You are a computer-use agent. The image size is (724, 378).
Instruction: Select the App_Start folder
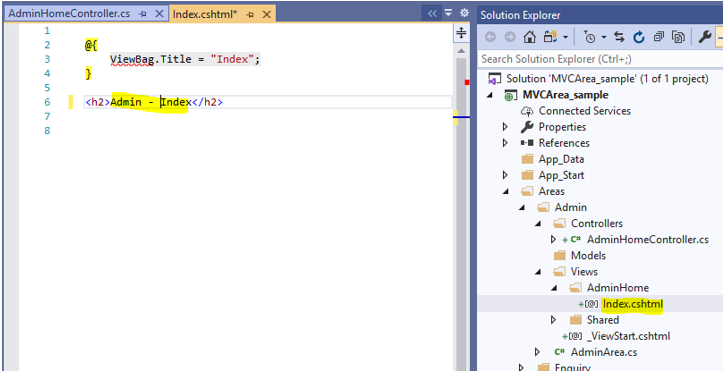561,175
